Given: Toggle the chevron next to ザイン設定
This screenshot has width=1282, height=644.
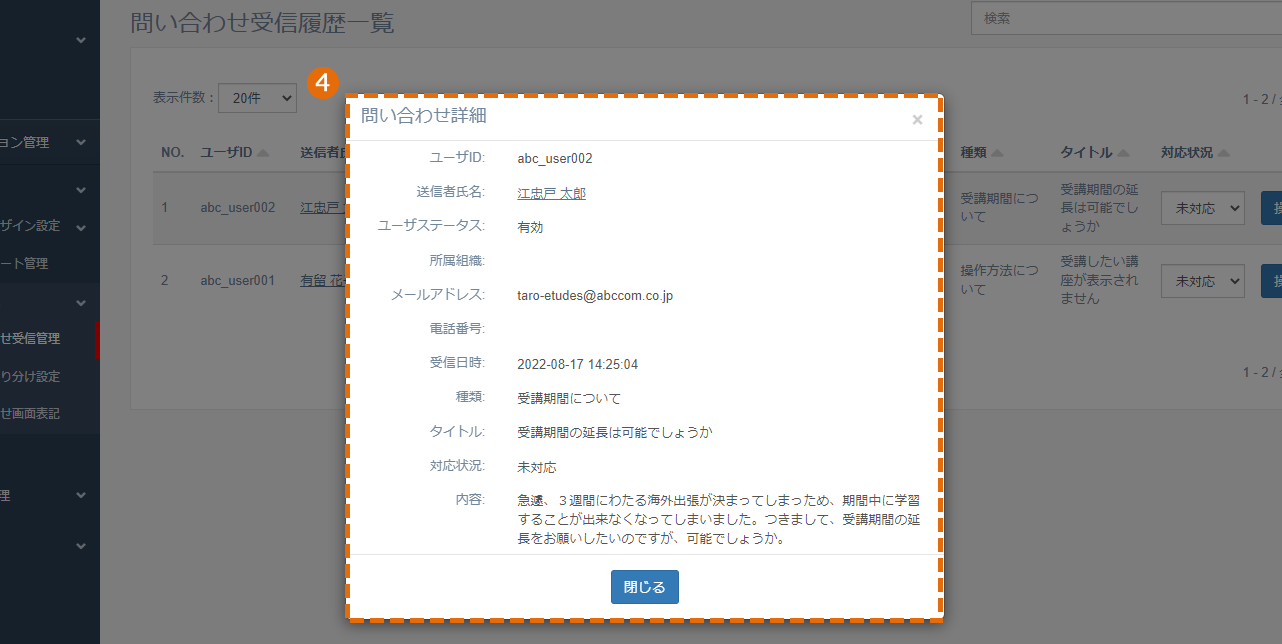Looking at the screenshot, I should (x=81, y=226).
